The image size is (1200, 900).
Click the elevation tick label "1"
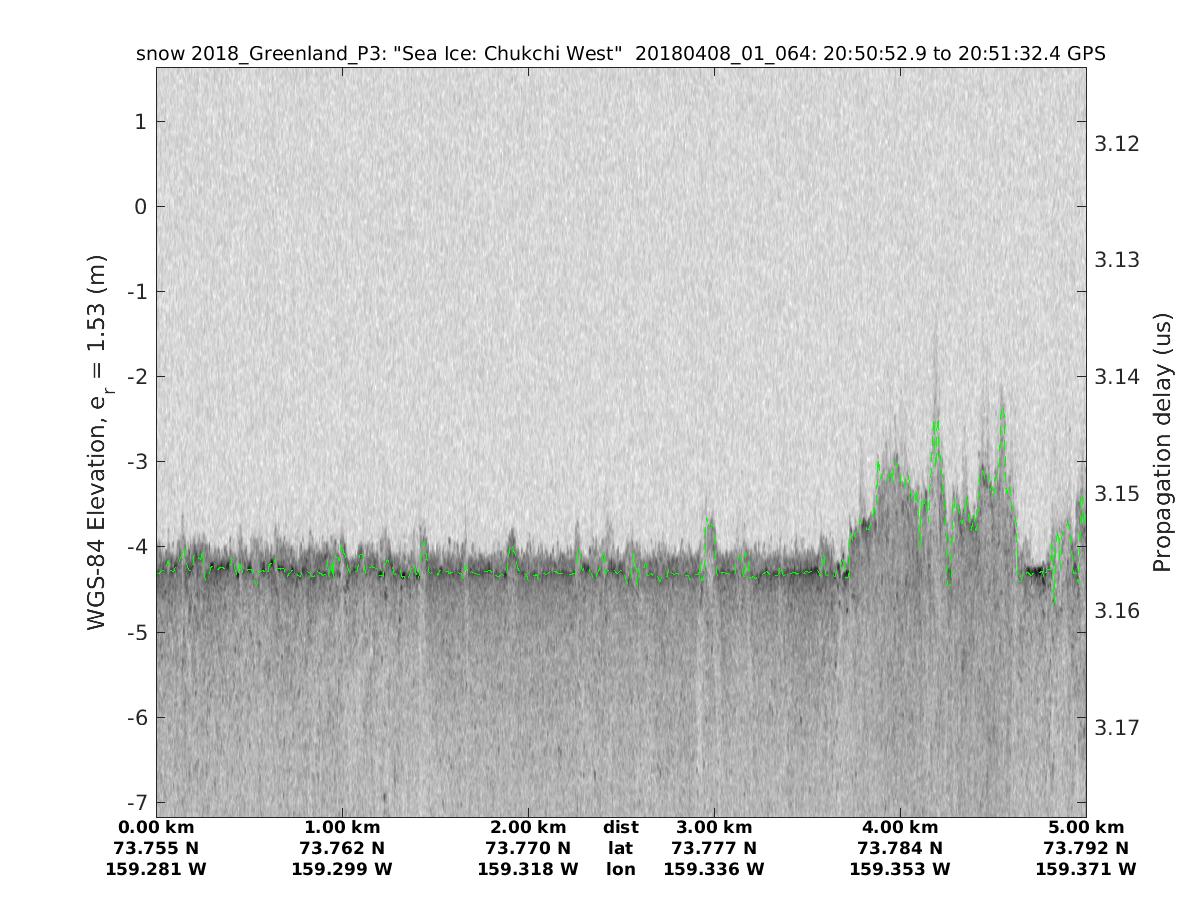coord(139,122)
